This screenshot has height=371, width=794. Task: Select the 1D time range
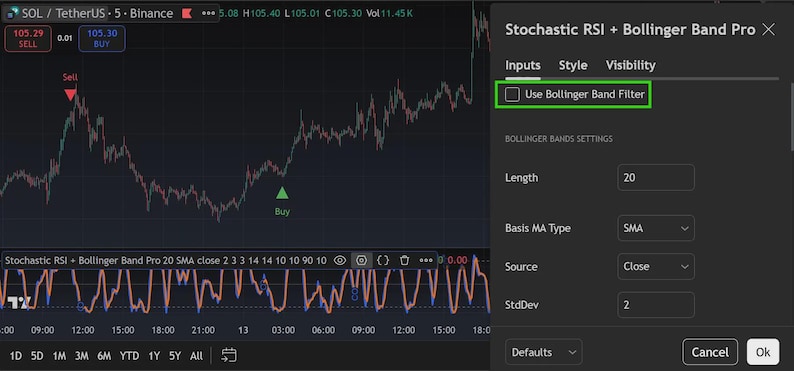(x=16, y=356)
